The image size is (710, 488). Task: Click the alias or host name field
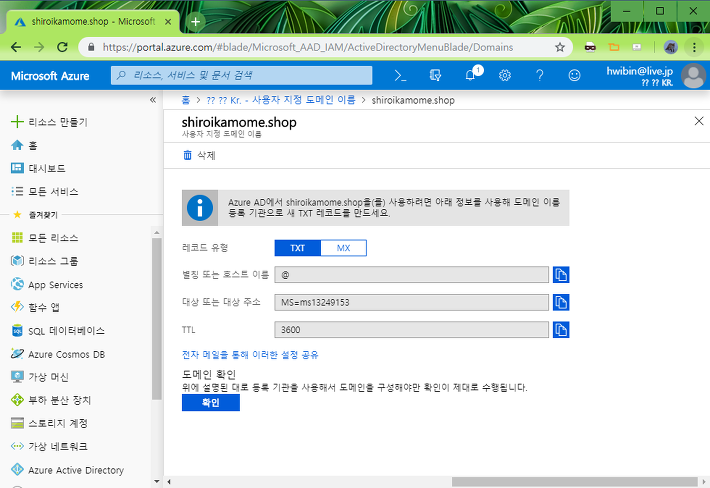coord(411,275)
